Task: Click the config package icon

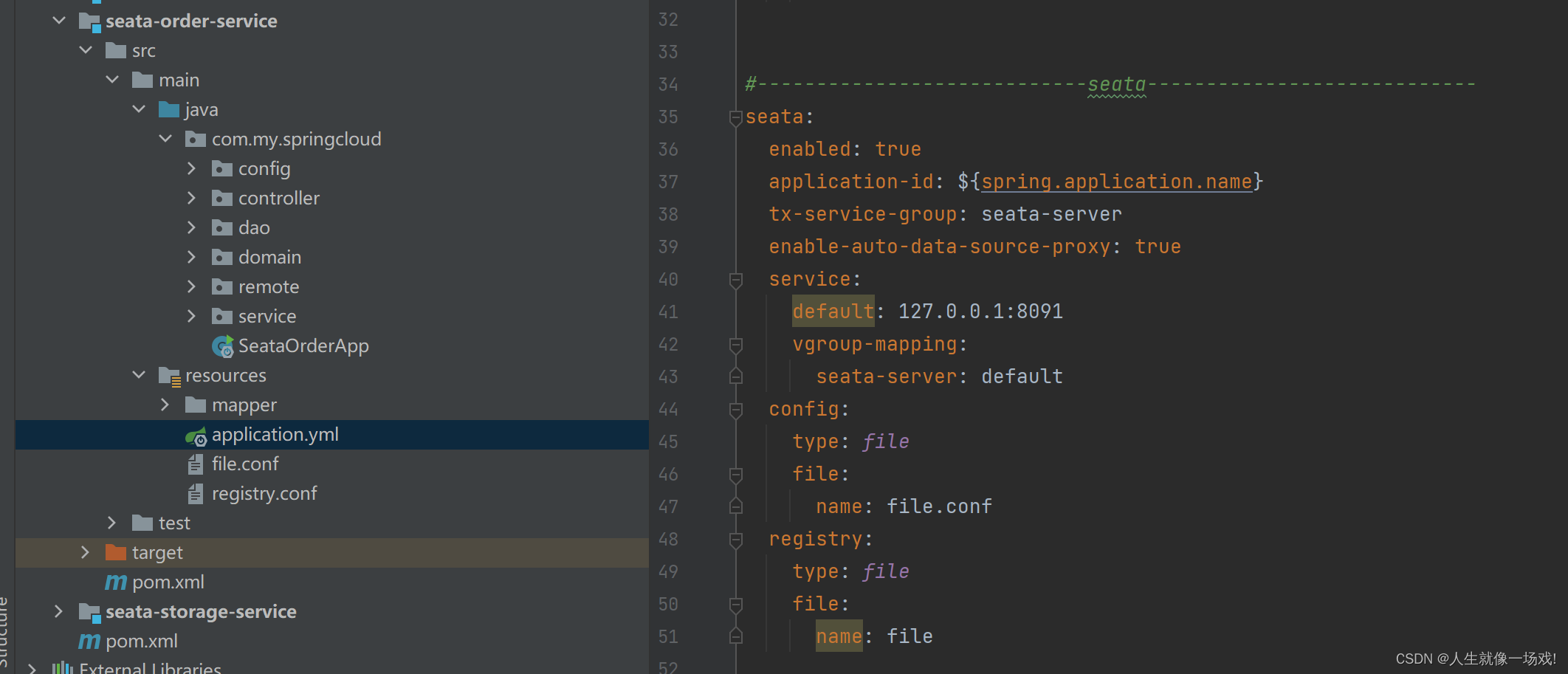Action: (222, 168)
